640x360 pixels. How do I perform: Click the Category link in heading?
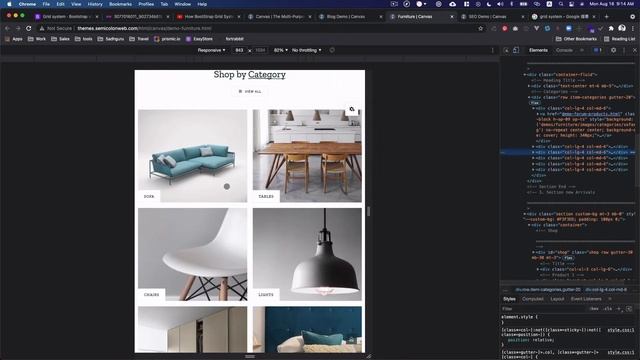pyautogui.click(x=267, y=75)
